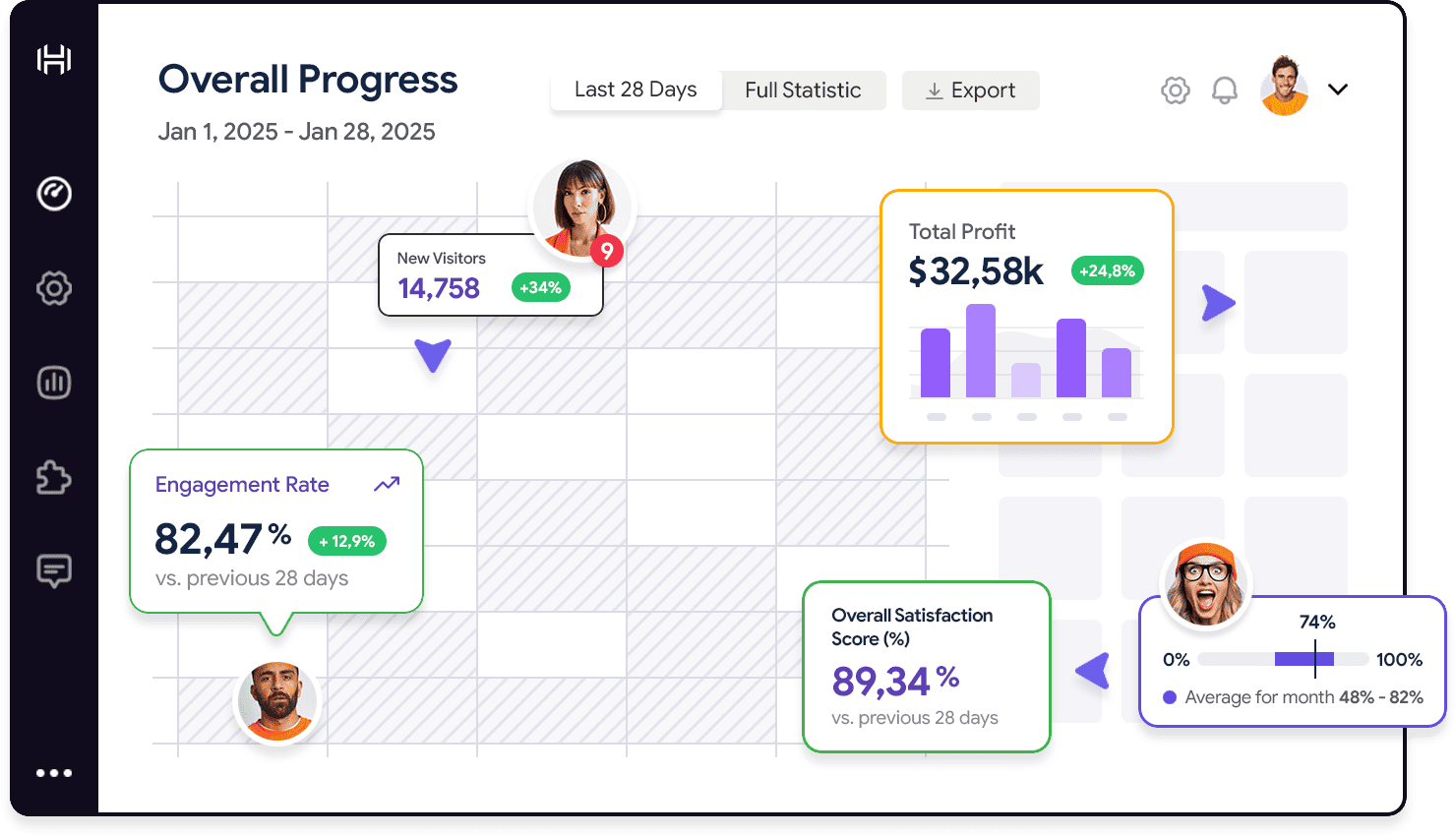This screenshot has height=836, width=1456.
Task: Click the H logo in sidebar
Action: (x=54, y=60)
